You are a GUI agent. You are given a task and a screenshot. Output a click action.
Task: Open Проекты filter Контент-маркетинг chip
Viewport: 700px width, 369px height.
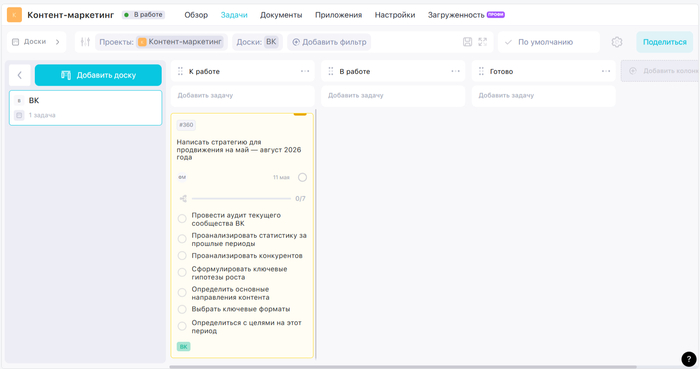pyautogui.click(x=179, y=42)
